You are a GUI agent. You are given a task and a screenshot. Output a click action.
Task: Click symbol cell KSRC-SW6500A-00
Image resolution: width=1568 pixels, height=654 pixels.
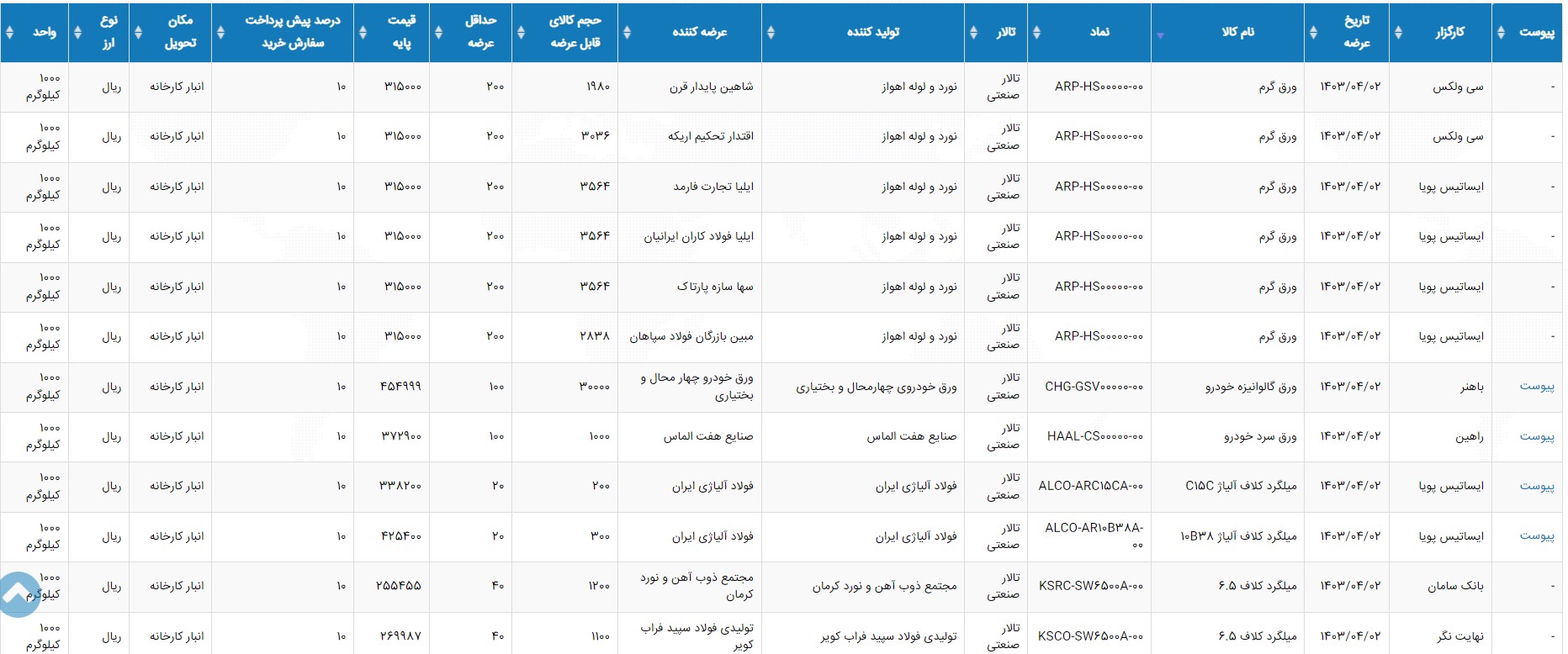click(x=1091, y=586)
